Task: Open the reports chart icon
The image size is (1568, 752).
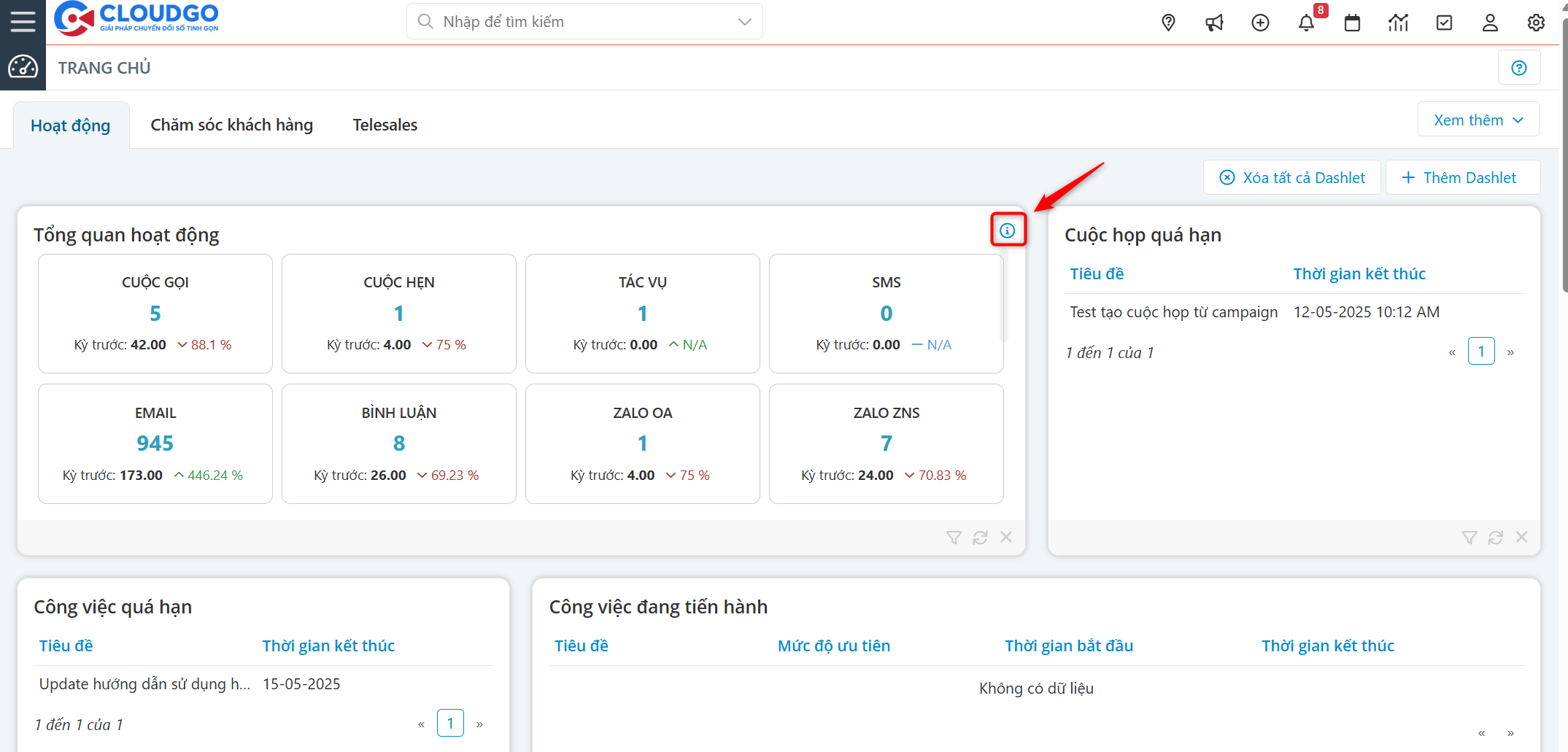Action: point(1398,23)
